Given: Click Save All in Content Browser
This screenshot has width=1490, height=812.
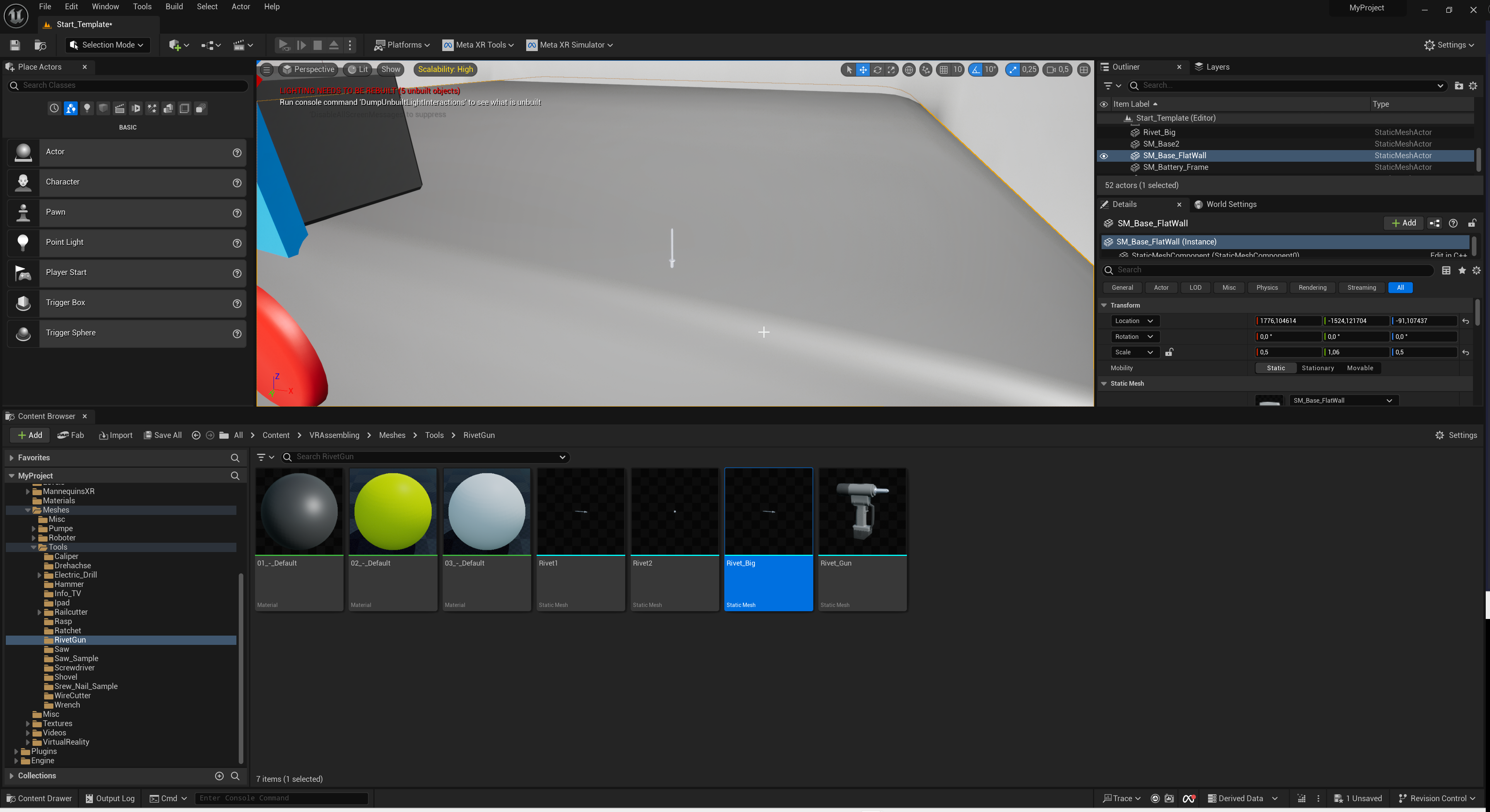Looking at the screenshot, I should pyautogui.click(x=163, y=435).
